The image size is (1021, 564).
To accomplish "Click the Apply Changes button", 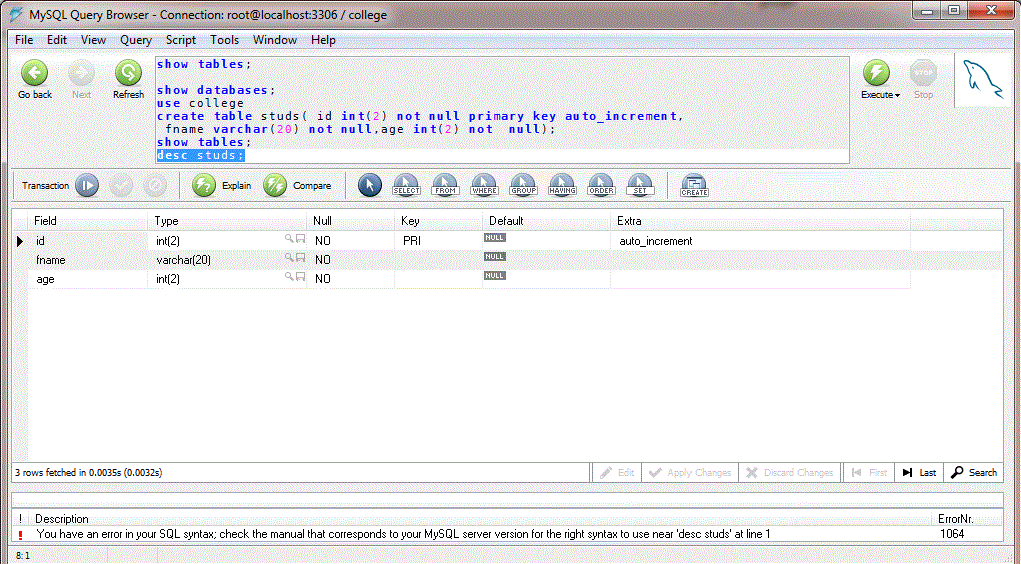I will [690, 473].
